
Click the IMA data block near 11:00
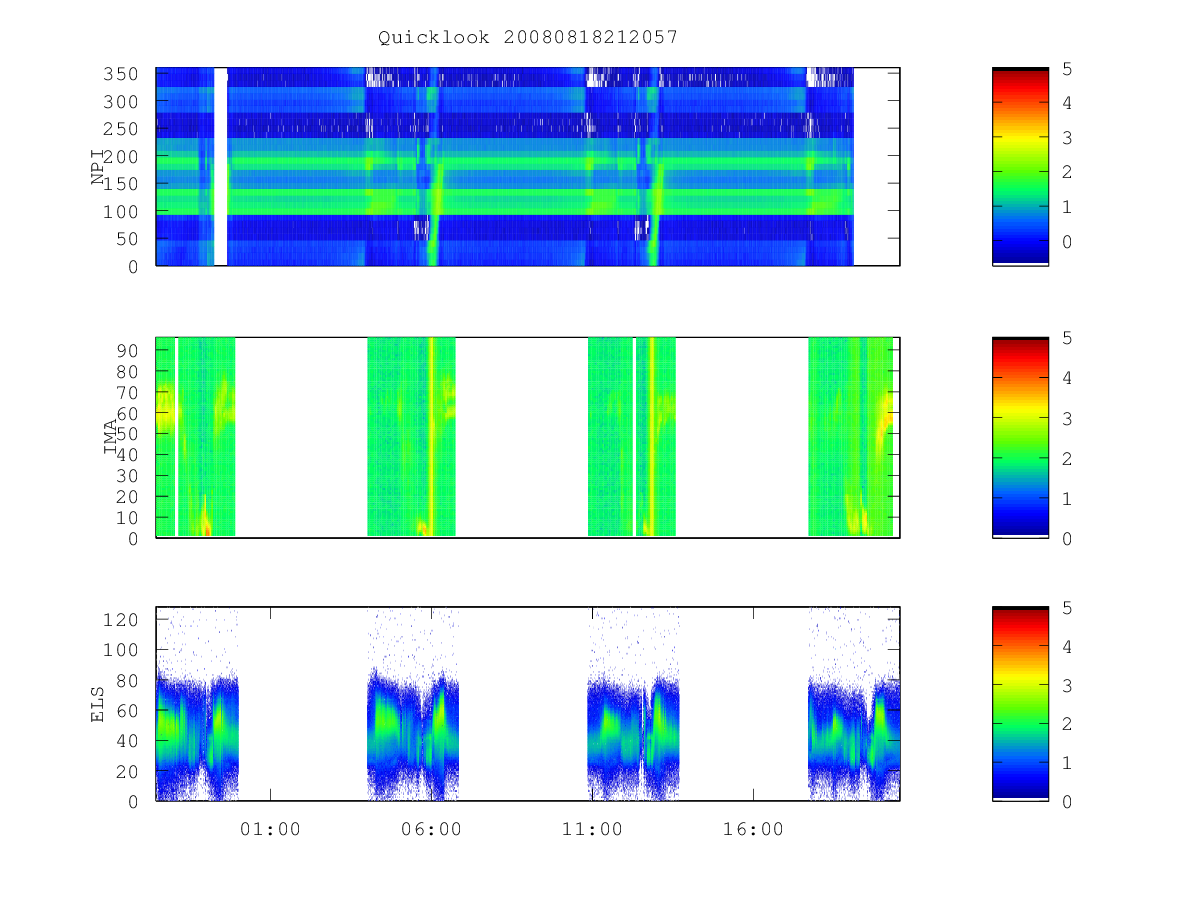tap(631, 437)
